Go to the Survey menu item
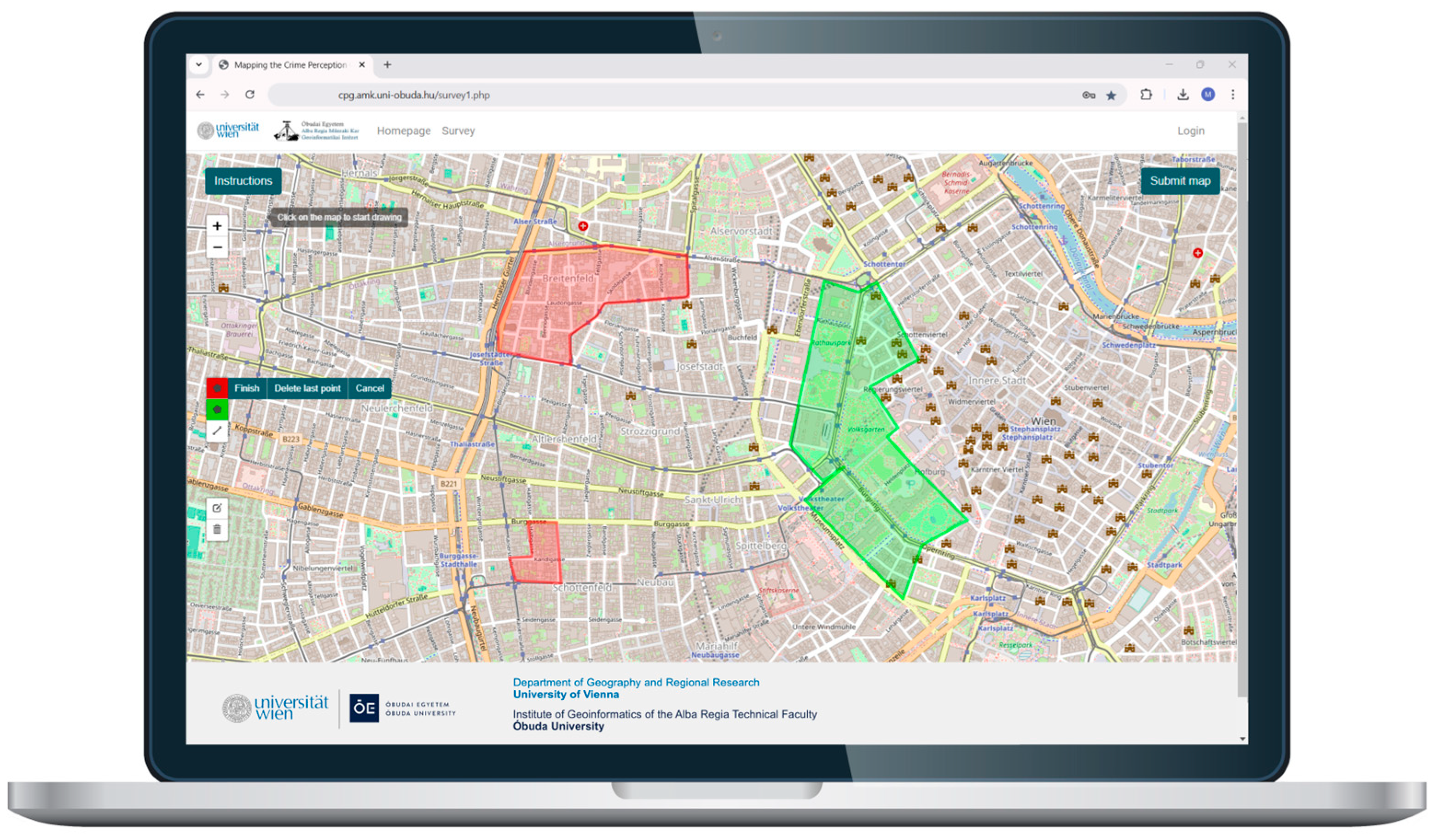 click(458, 131)
